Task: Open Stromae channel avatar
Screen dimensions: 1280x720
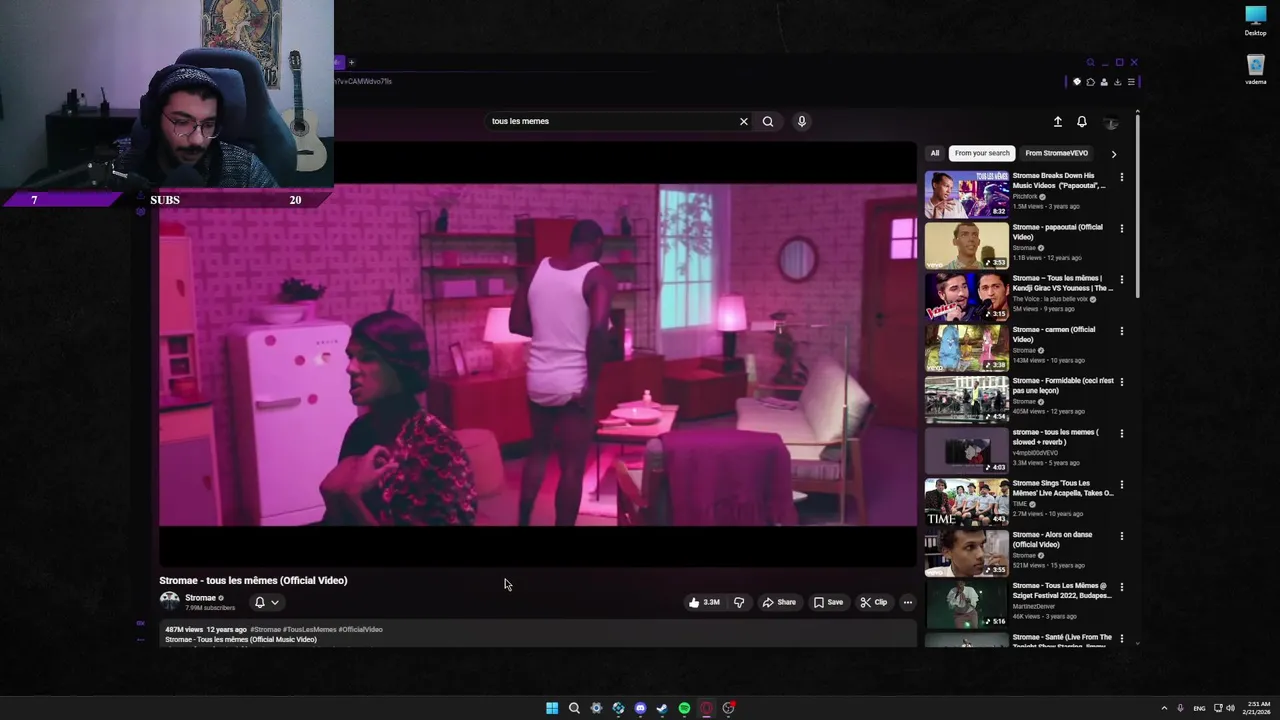Action: tap(169, 601)
